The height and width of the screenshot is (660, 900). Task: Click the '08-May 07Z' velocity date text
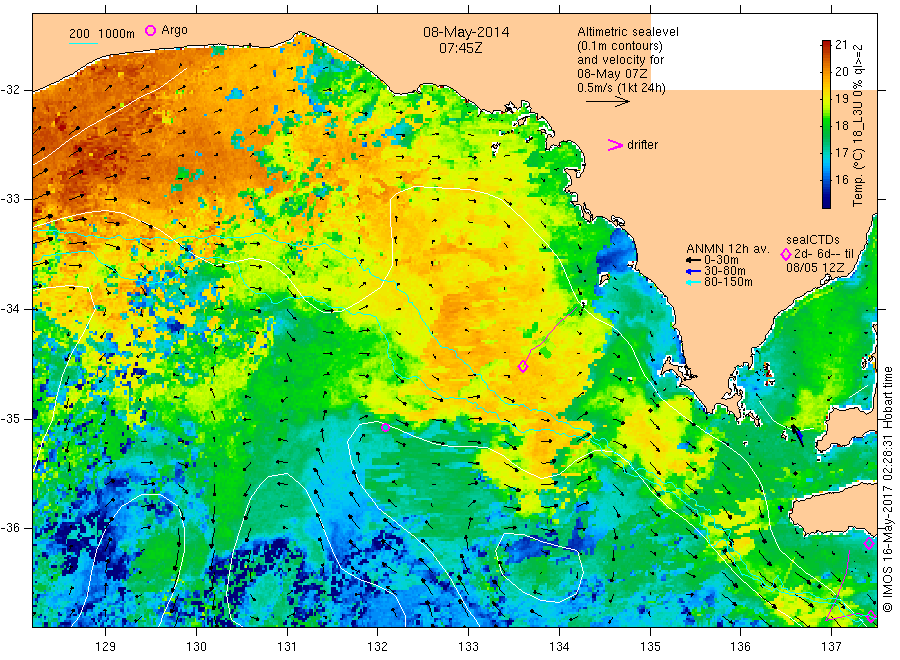click(x=612, y=74)
